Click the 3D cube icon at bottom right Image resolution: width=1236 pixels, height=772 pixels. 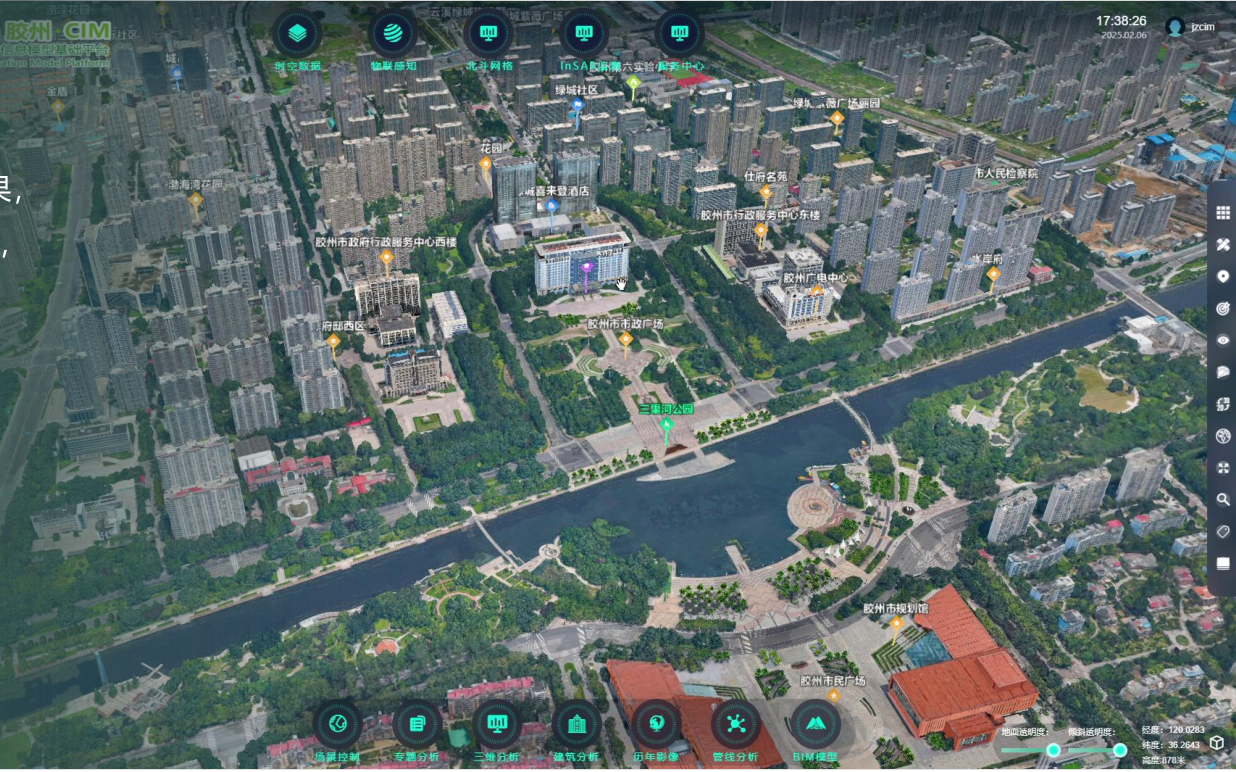pyautogui.click(x=1217, y=742)
